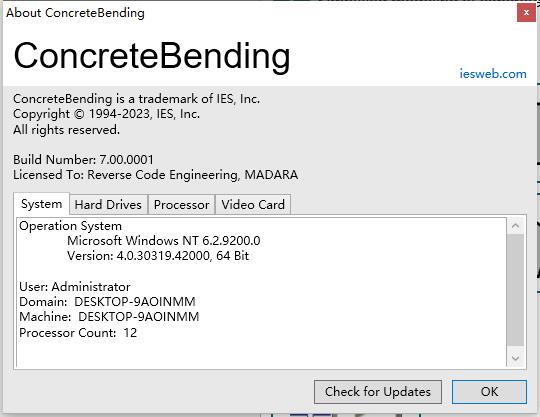Click the Machine DESKTOP-9AOINMM line
Viewport: 540px width, 417px height.
coord(109,317)
